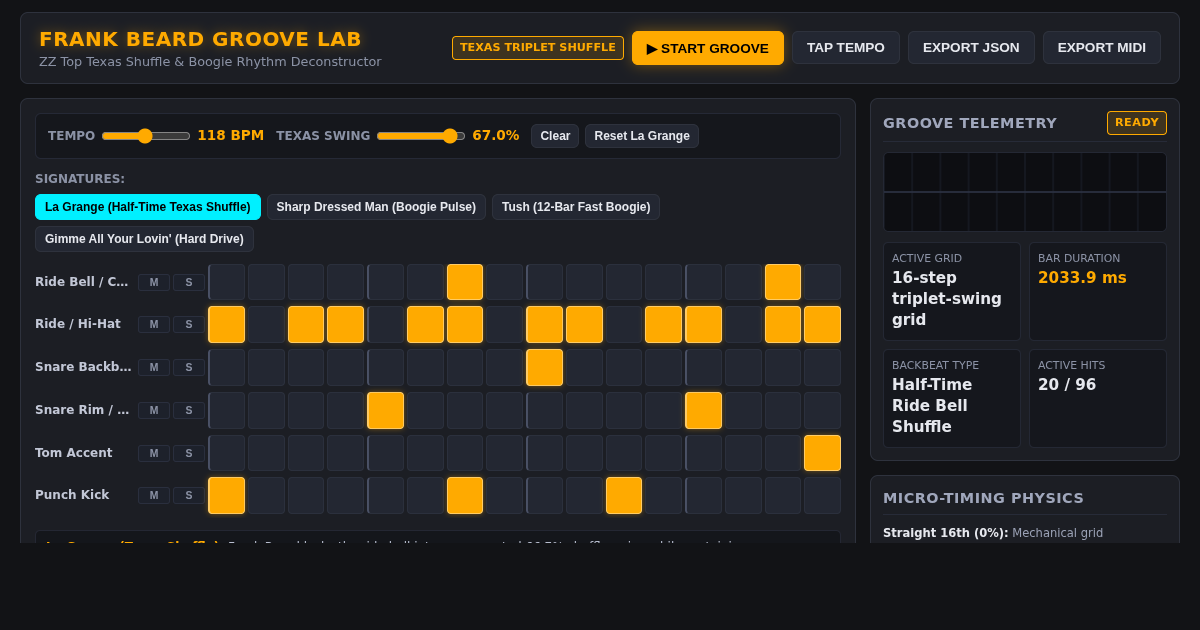Mute the Punch Kick track
This screenshot has width=1200, height=630.
(154, 496)
